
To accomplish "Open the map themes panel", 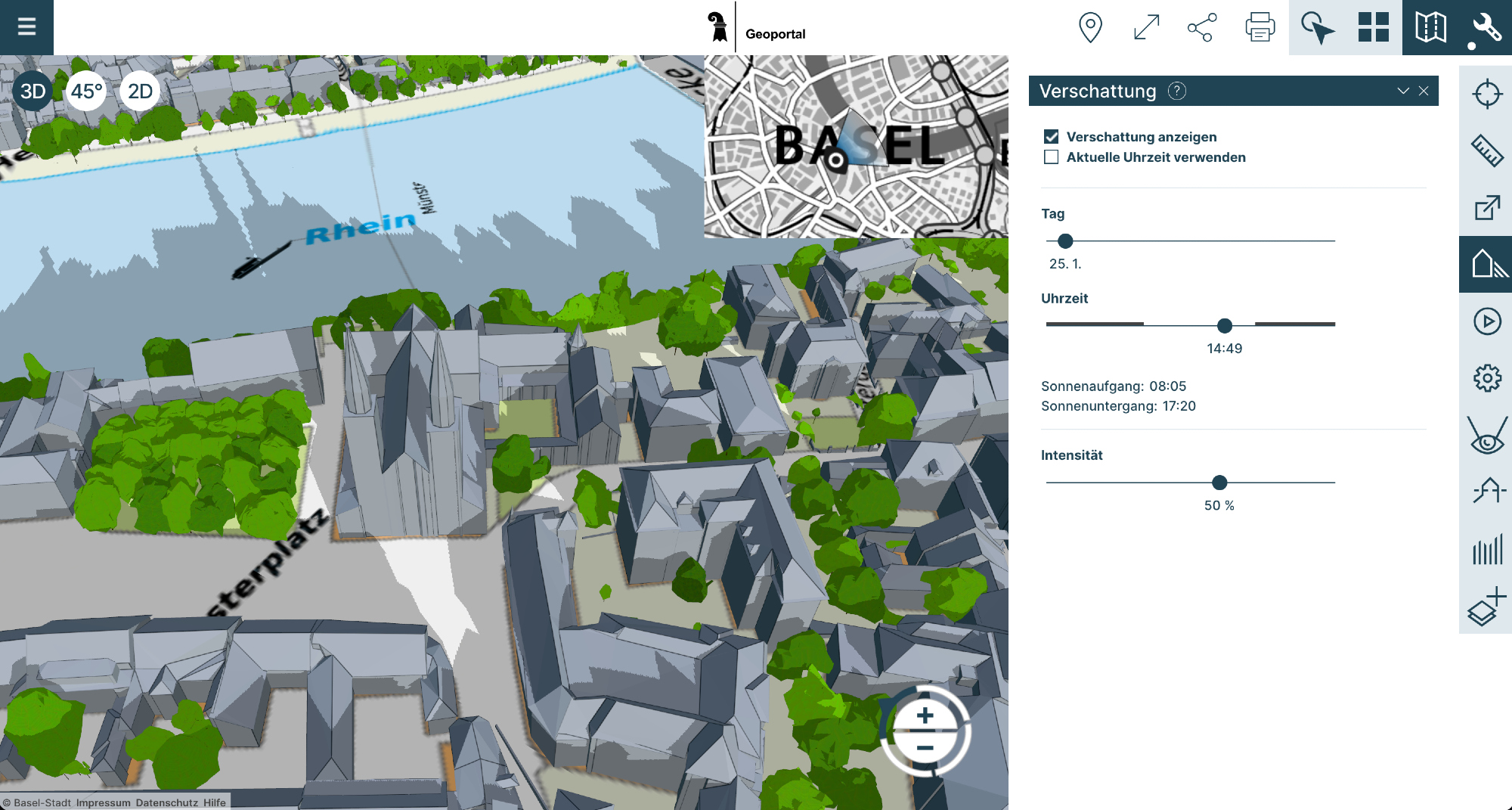I will (x=1430, y=27).
